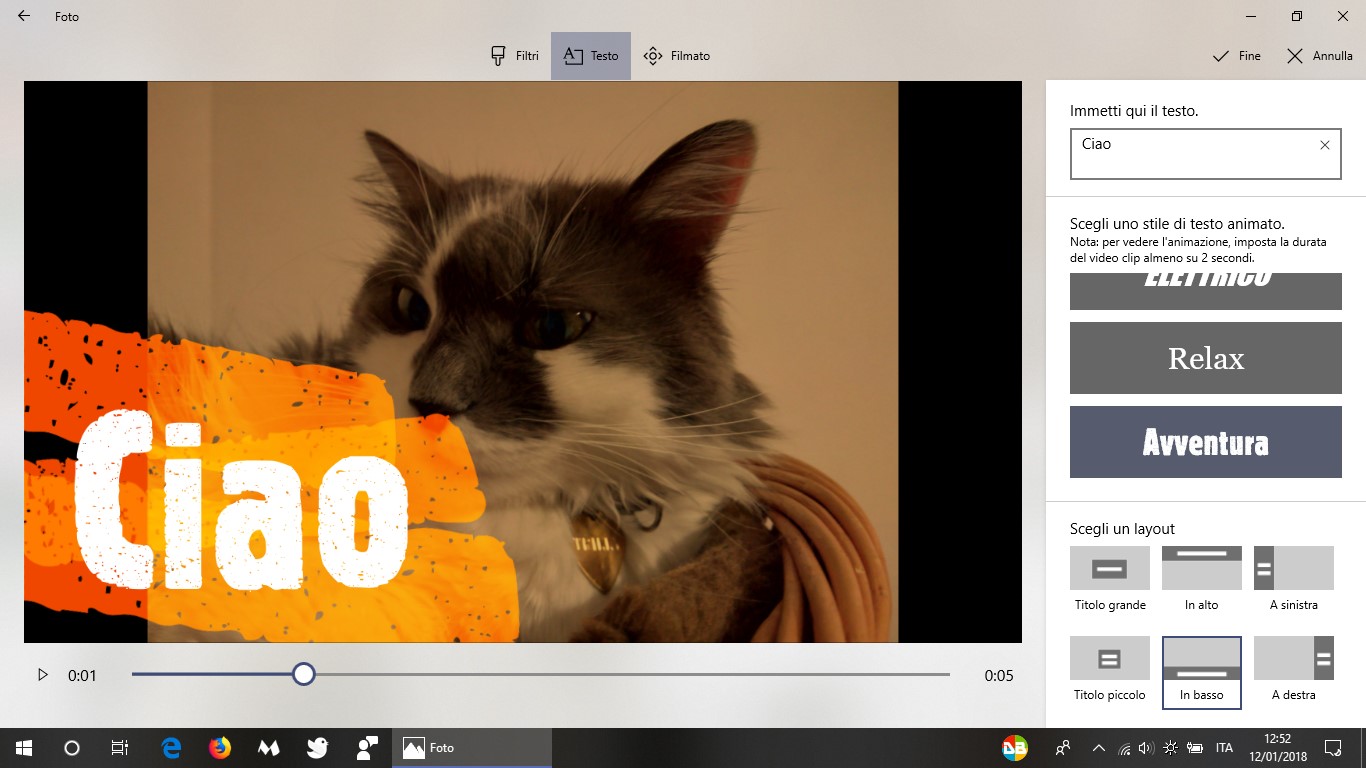Open the taskbar app next to Foto
Viewport: 1366px width, 768px height.
pos(367,748)
